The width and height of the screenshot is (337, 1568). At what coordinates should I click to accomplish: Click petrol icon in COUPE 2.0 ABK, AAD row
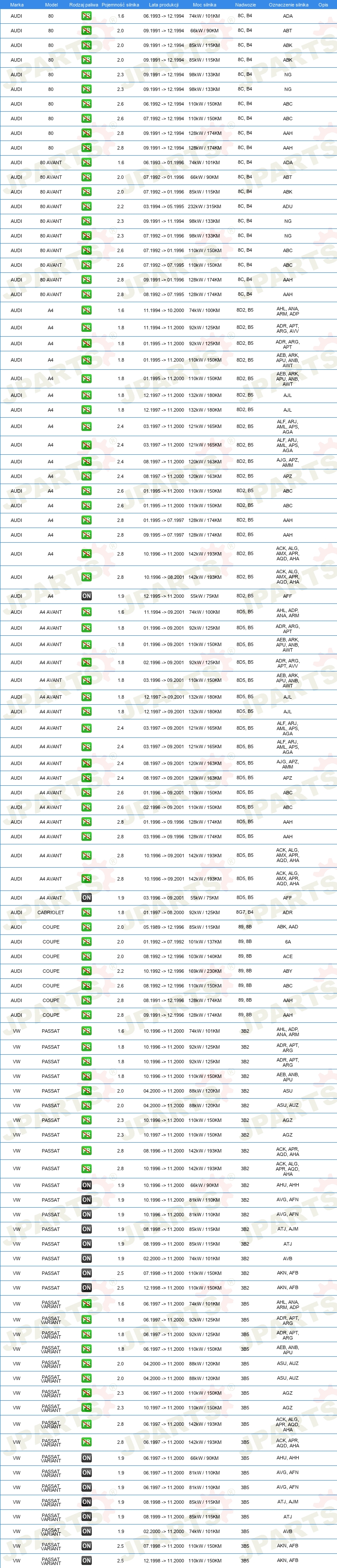(86, 927)
